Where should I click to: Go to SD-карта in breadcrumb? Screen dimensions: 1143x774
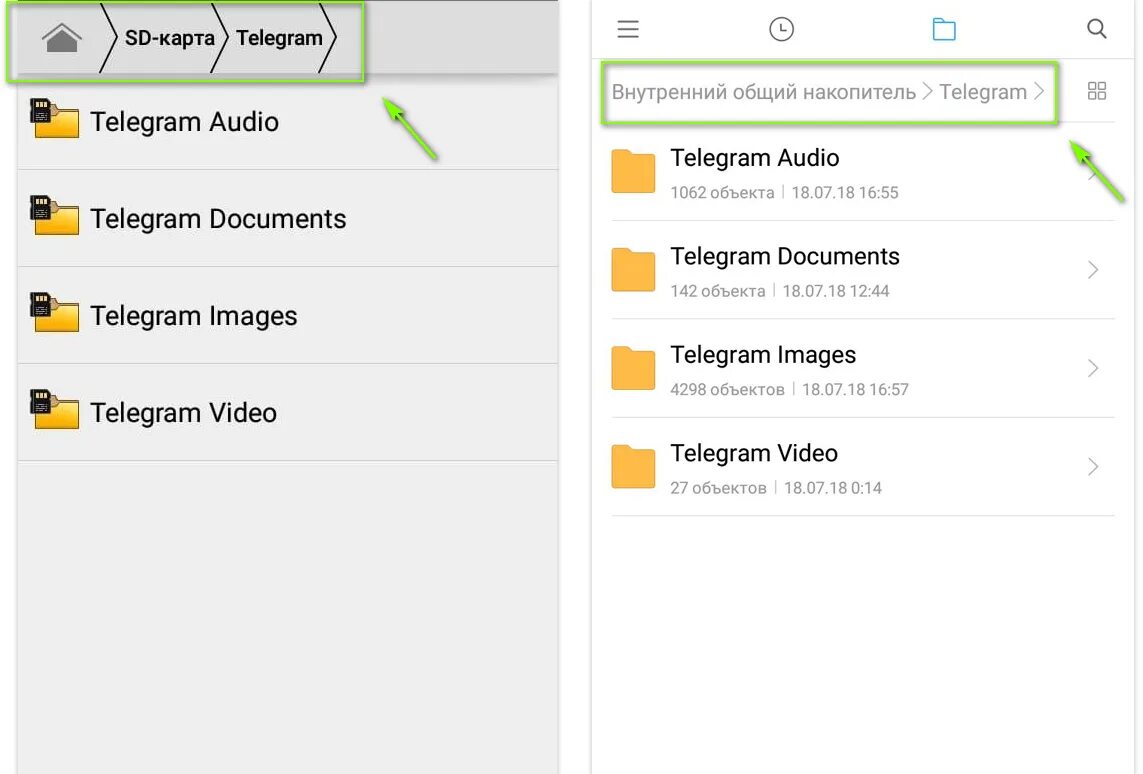[x=169, y=38]
